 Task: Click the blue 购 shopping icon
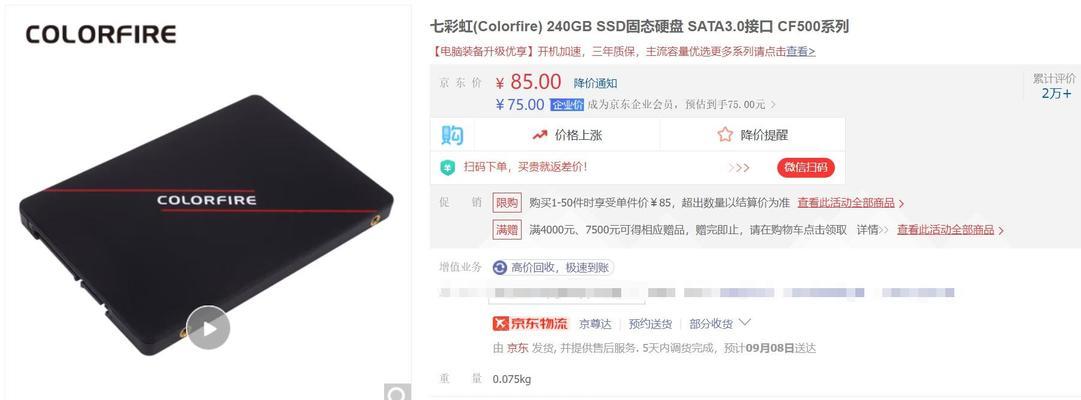[x=452, y=135]
